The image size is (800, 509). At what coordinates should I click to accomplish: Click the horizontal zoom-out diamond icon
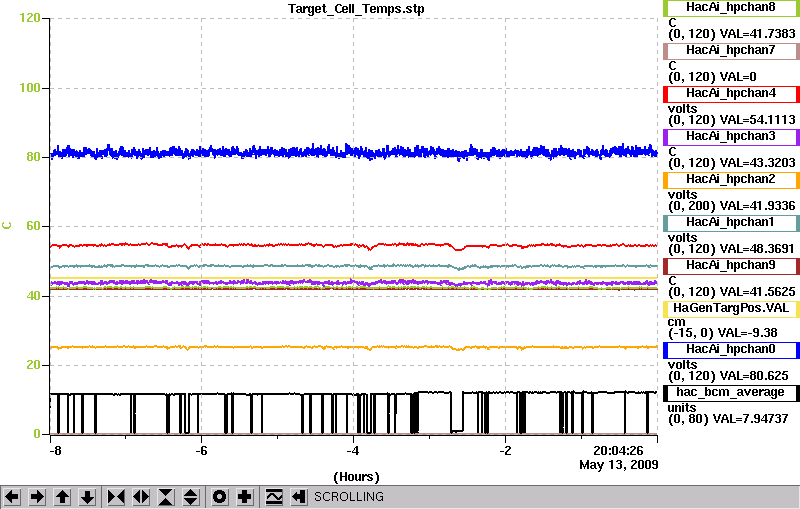click(141, 496)
